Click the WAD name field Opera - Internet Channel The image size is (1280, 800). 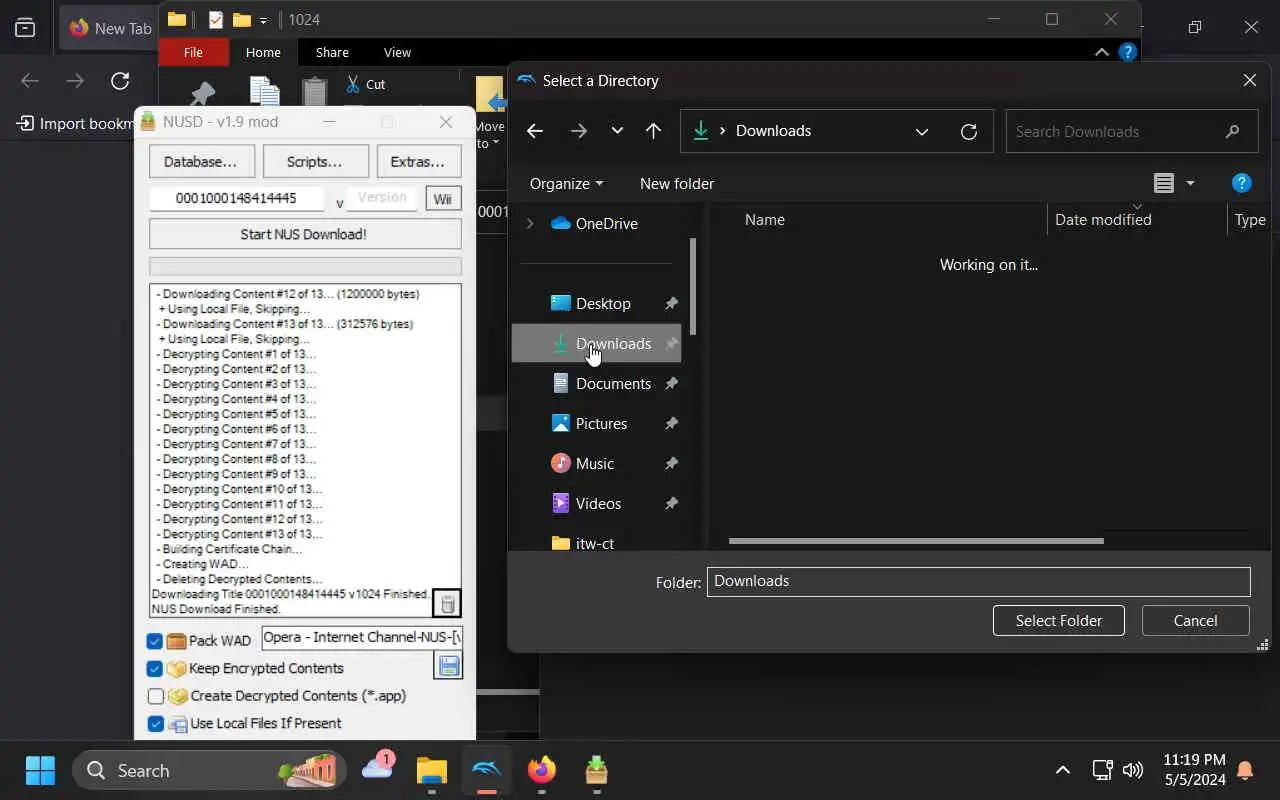point(362,637)
